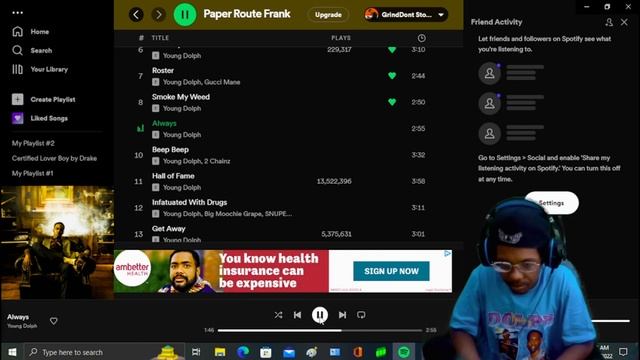Open Office app from taskbar
Screen dimensions: 640x360
tap(358, 352)
